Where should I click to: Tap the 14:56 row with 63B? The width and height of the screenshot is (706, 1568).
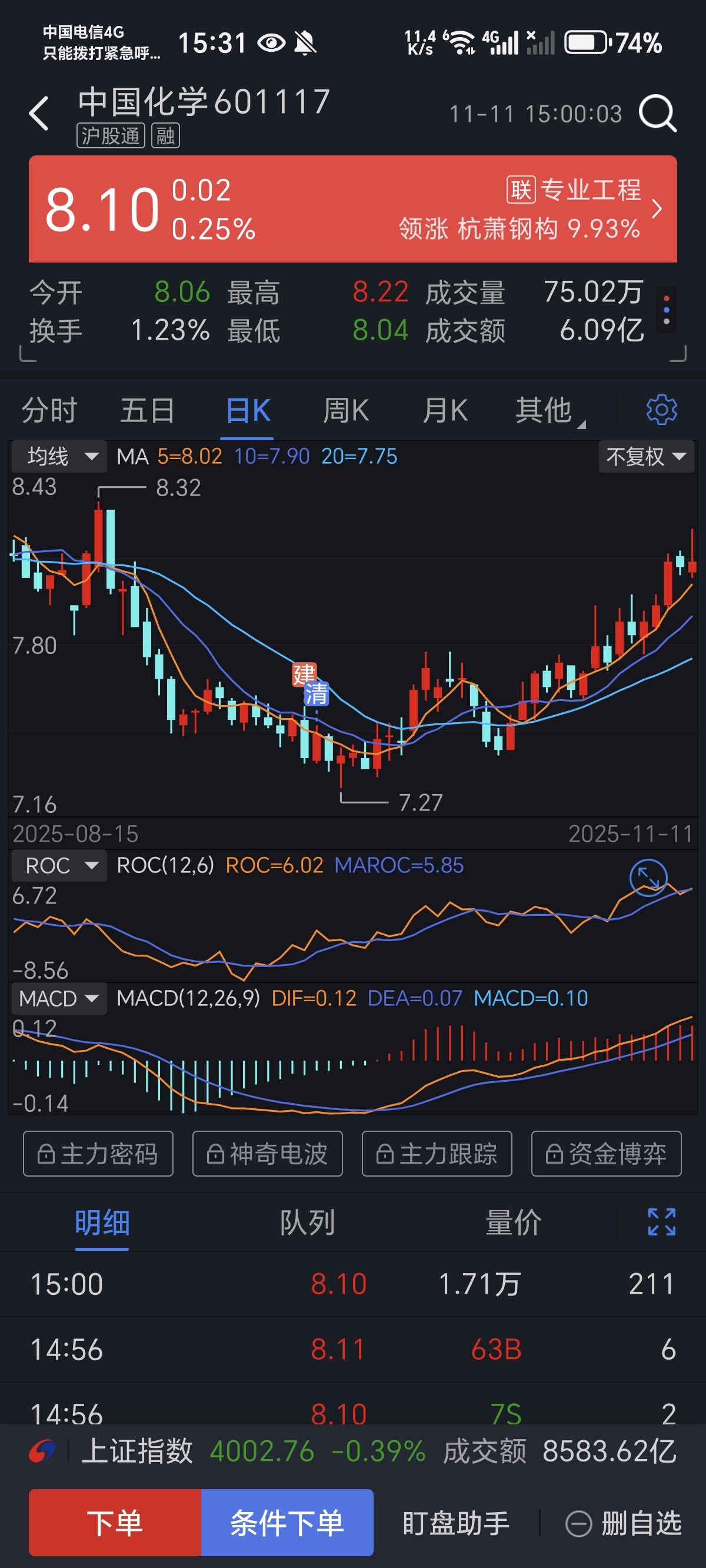pos(353,1349)
